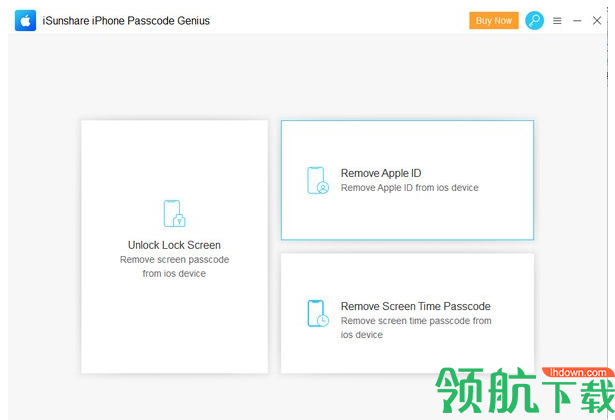Minimize the Passcode Genius window
Image resolution: width=615 pixels, height=420 pixels.
point(577,21)
